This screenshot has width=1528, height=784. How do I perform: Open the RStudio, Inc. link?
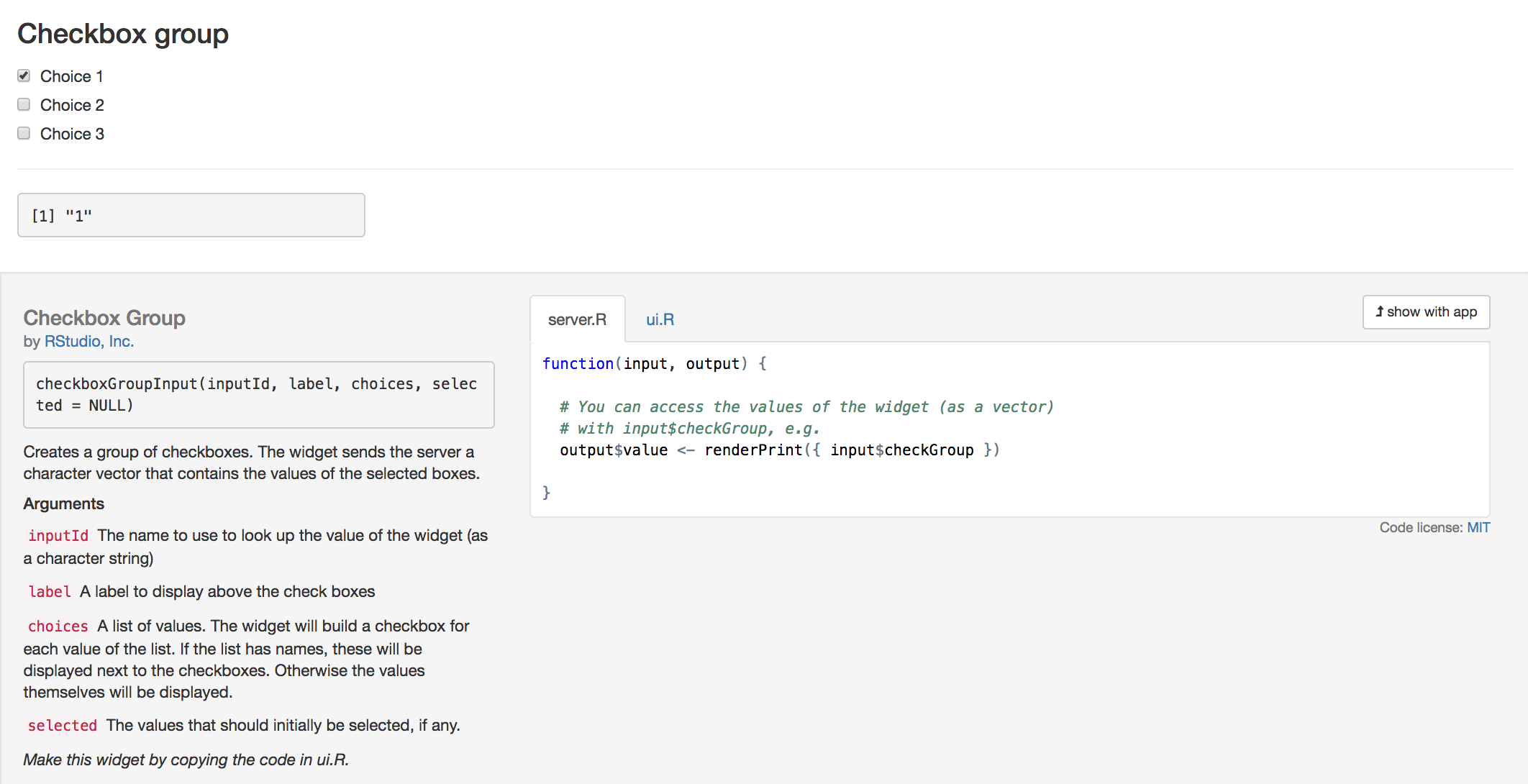pyautogui.click(x=89, y=341)
